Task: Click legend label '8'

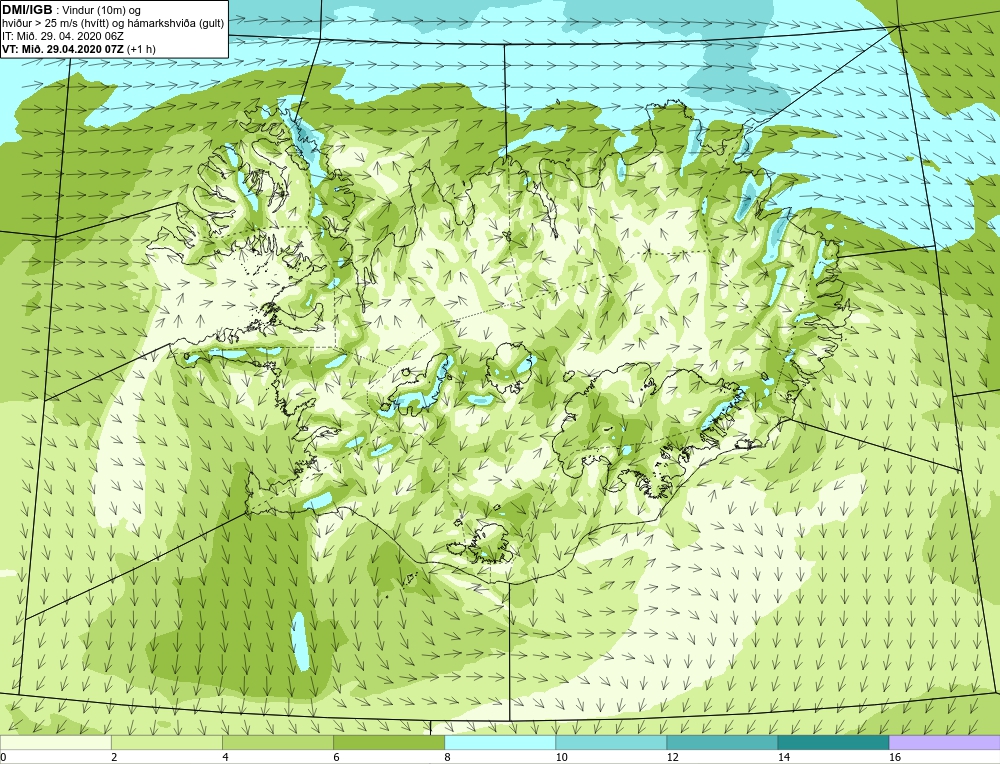Action: pos(447,757)
